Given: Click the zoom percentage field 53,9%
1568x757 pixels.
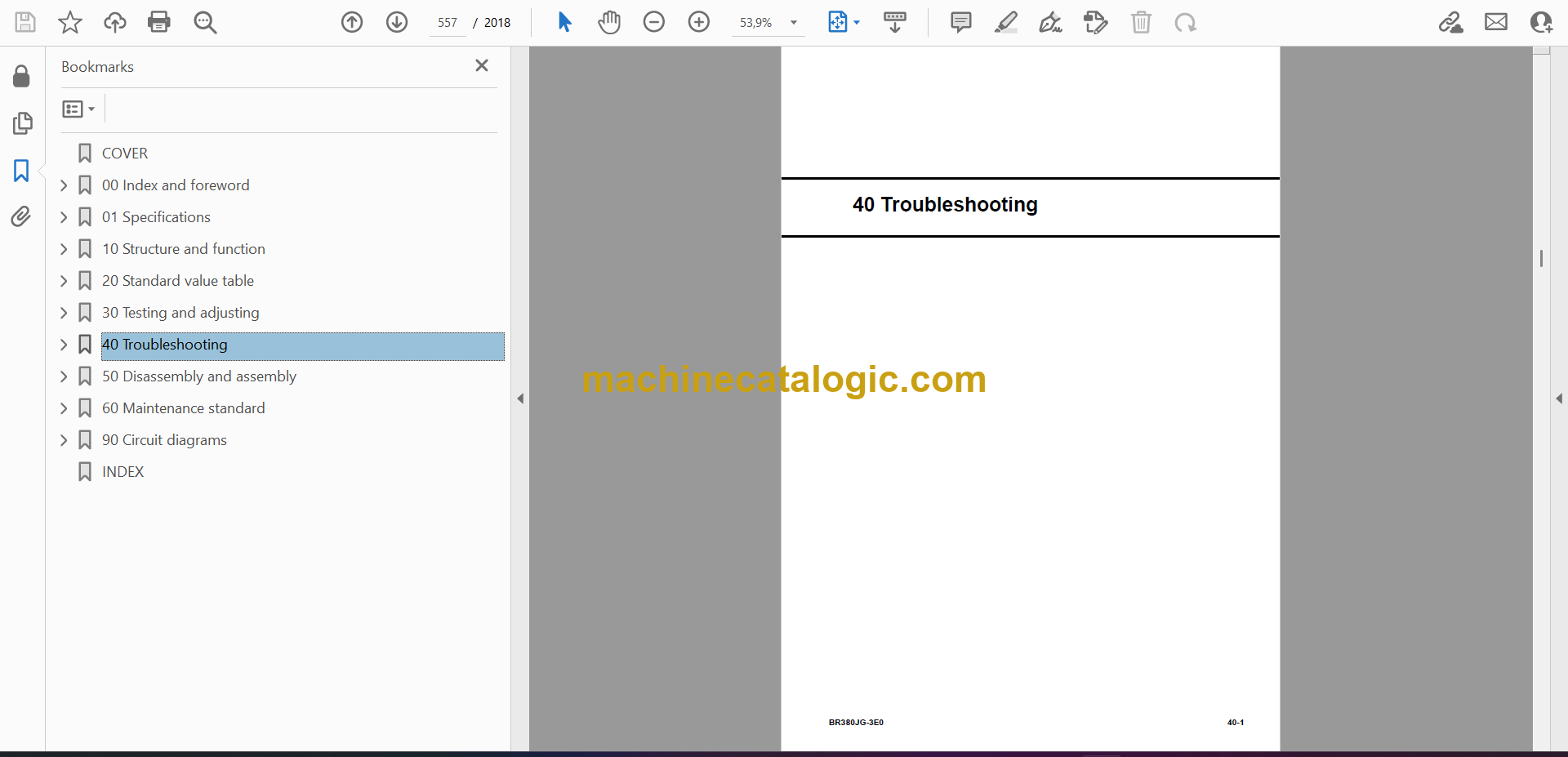Looking at the screenshot, I should [x=755, y=23].
